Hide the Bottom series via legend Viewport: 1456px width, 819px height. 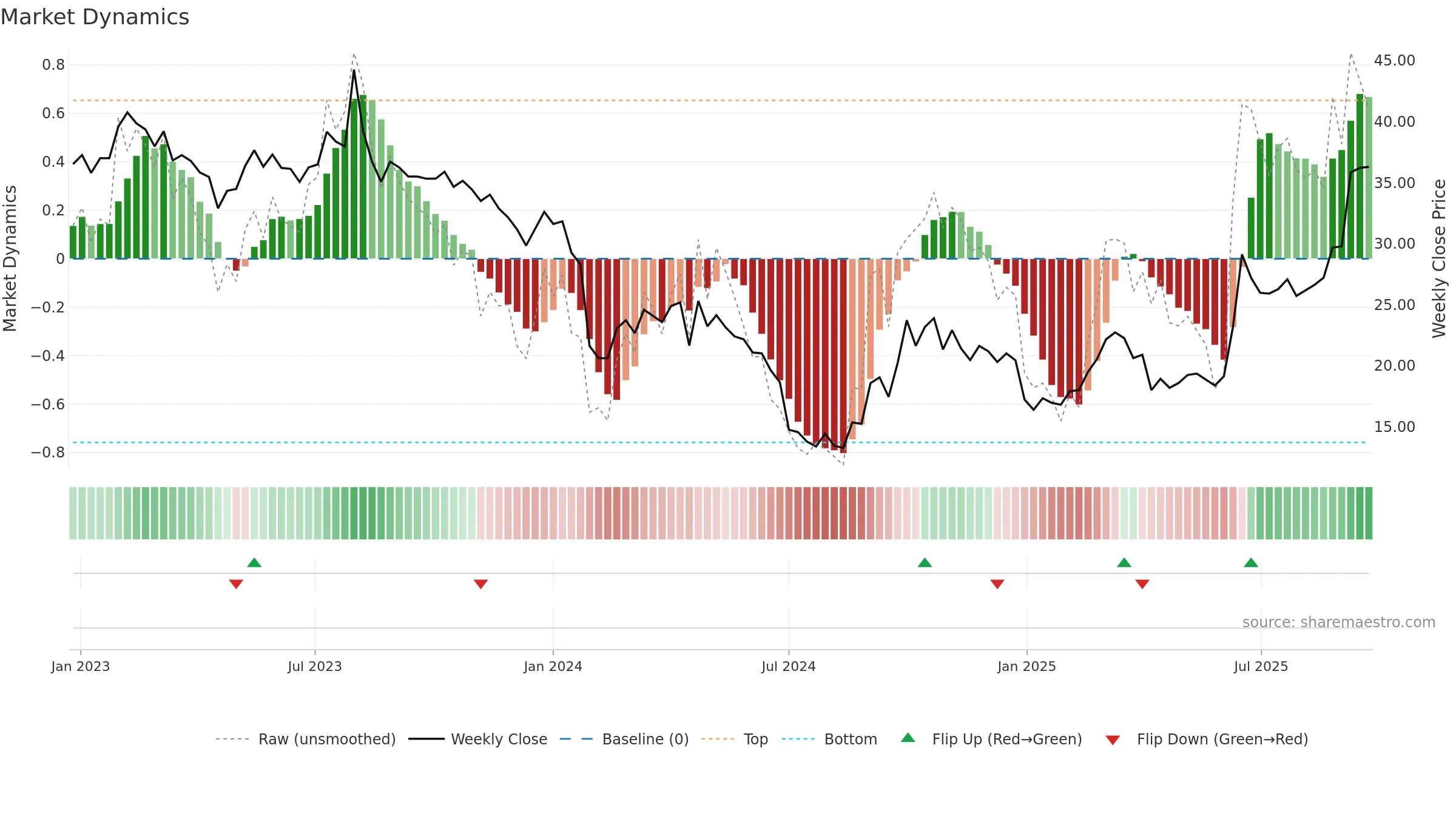coord(829,739)
